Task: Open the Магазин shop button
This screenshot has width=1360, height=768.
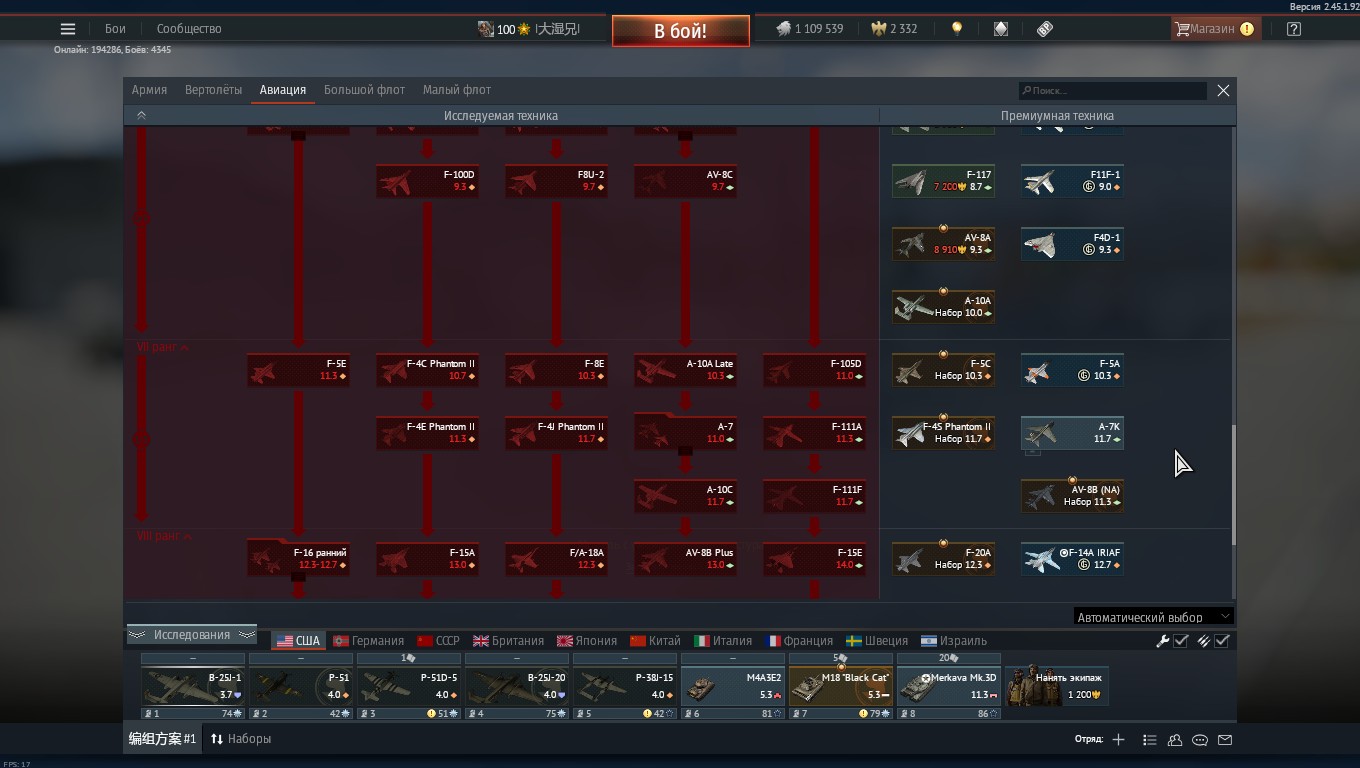Action: click(1214, 29)
